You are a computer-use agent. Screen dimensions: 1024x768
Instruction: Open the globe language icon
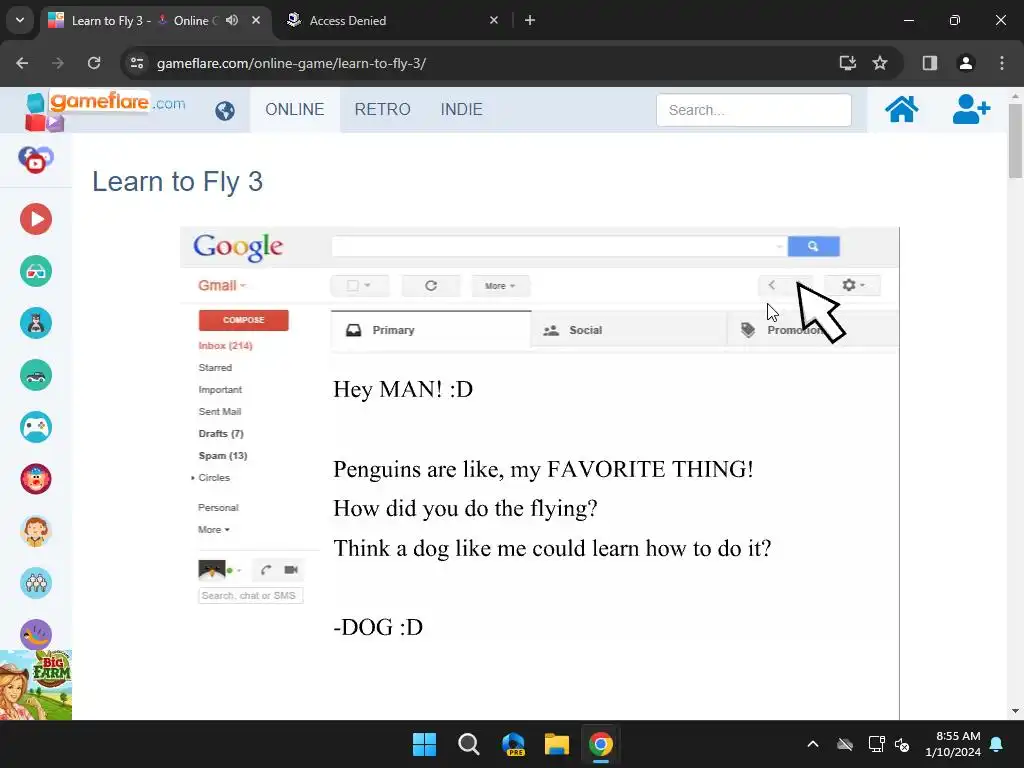pyautogui.click(x=225, y=110)
